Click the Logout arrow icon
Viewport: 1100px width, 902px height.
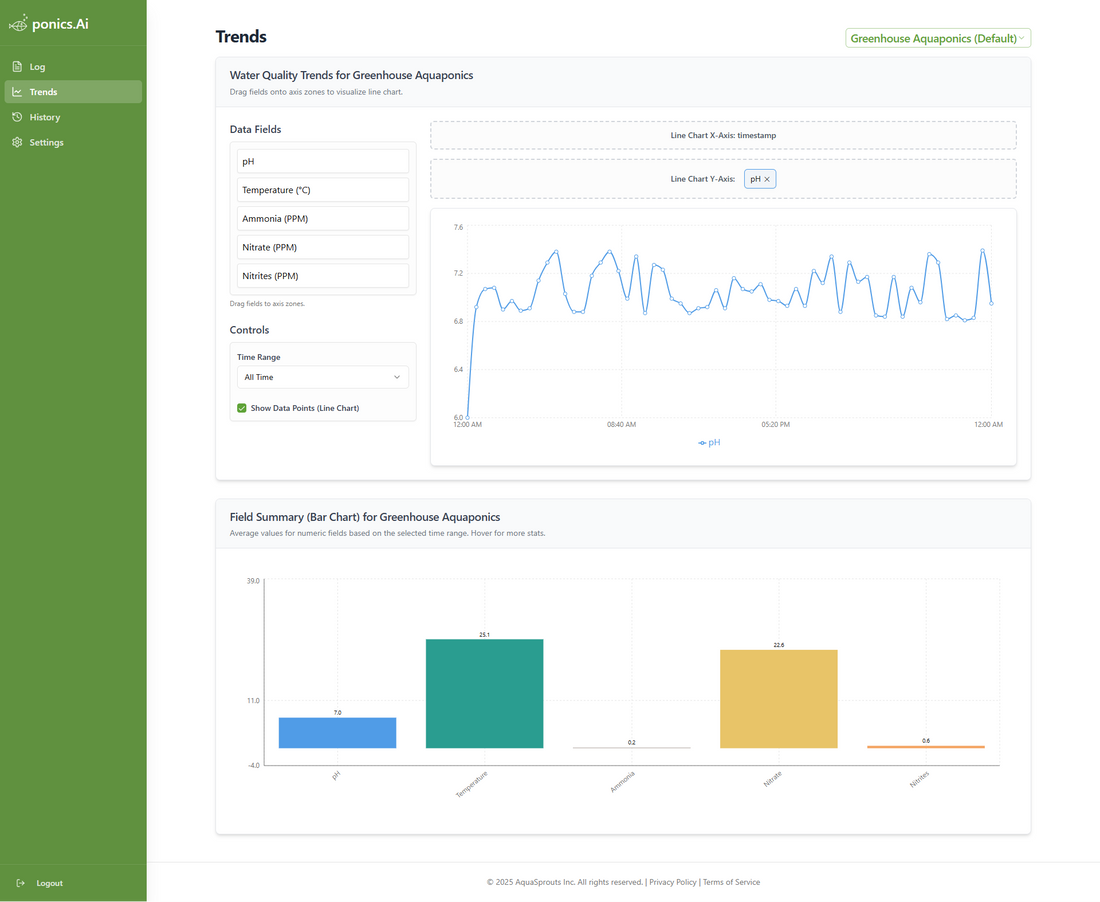coord(21,883)
